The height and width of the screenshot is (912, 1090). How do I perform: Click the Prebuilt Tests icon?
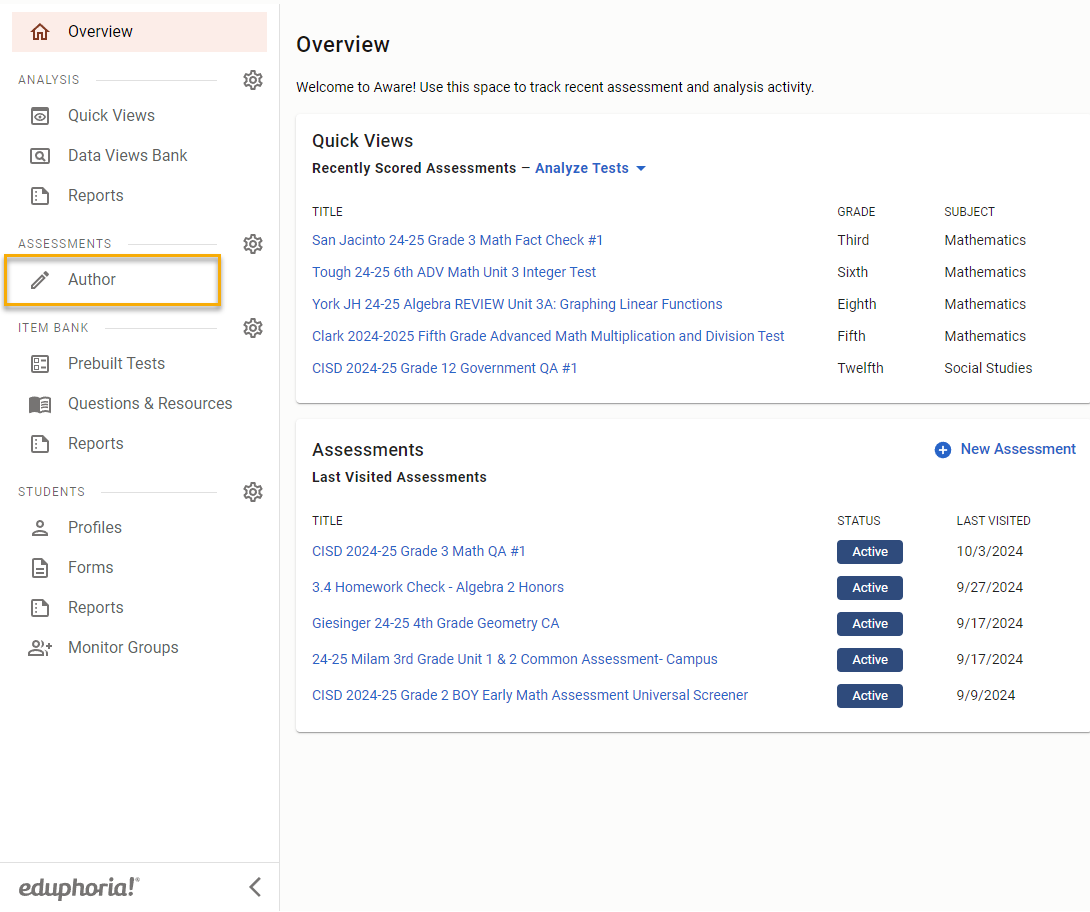pyautogui.click(x=40, y=364)
